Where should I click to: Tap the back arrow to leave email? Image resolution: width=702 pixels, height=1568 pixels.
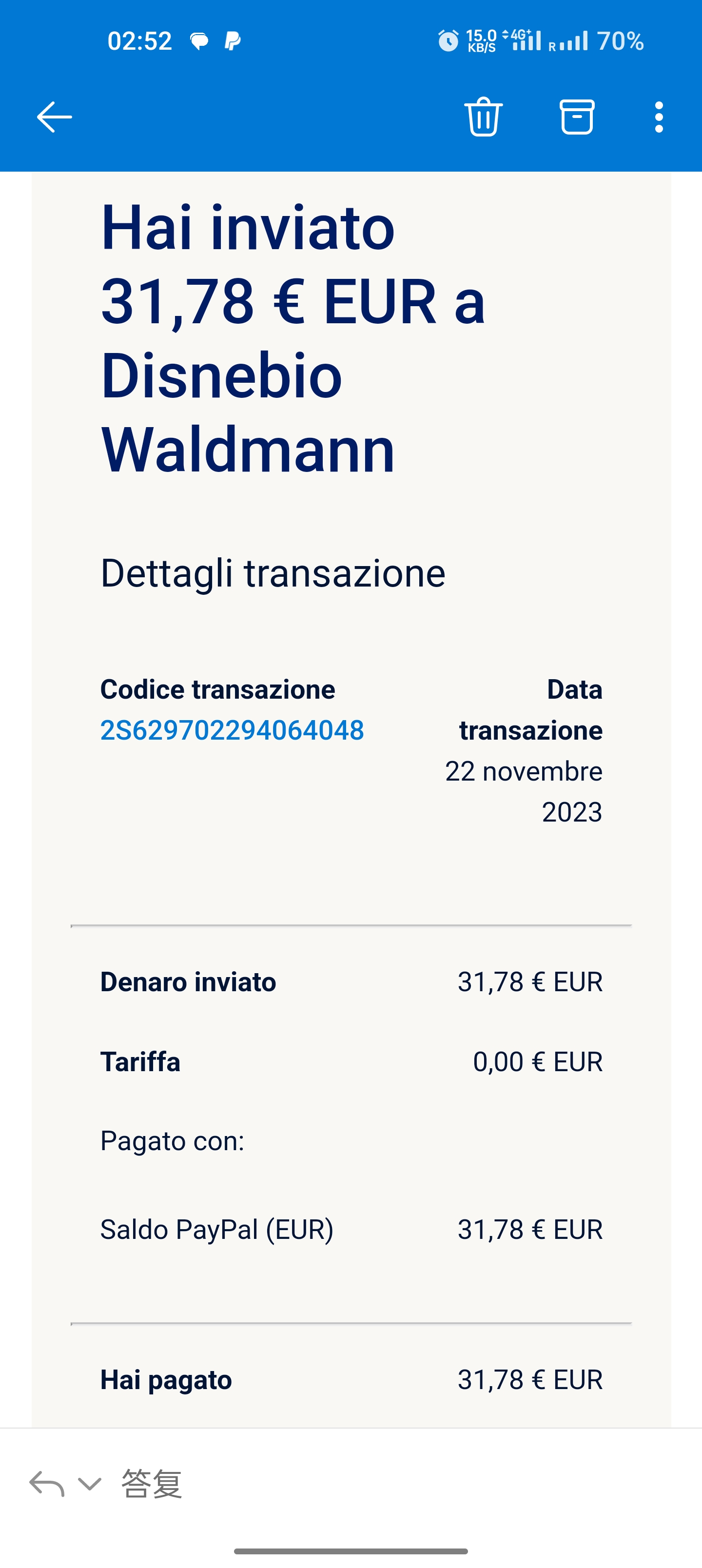tap(54, 117)
